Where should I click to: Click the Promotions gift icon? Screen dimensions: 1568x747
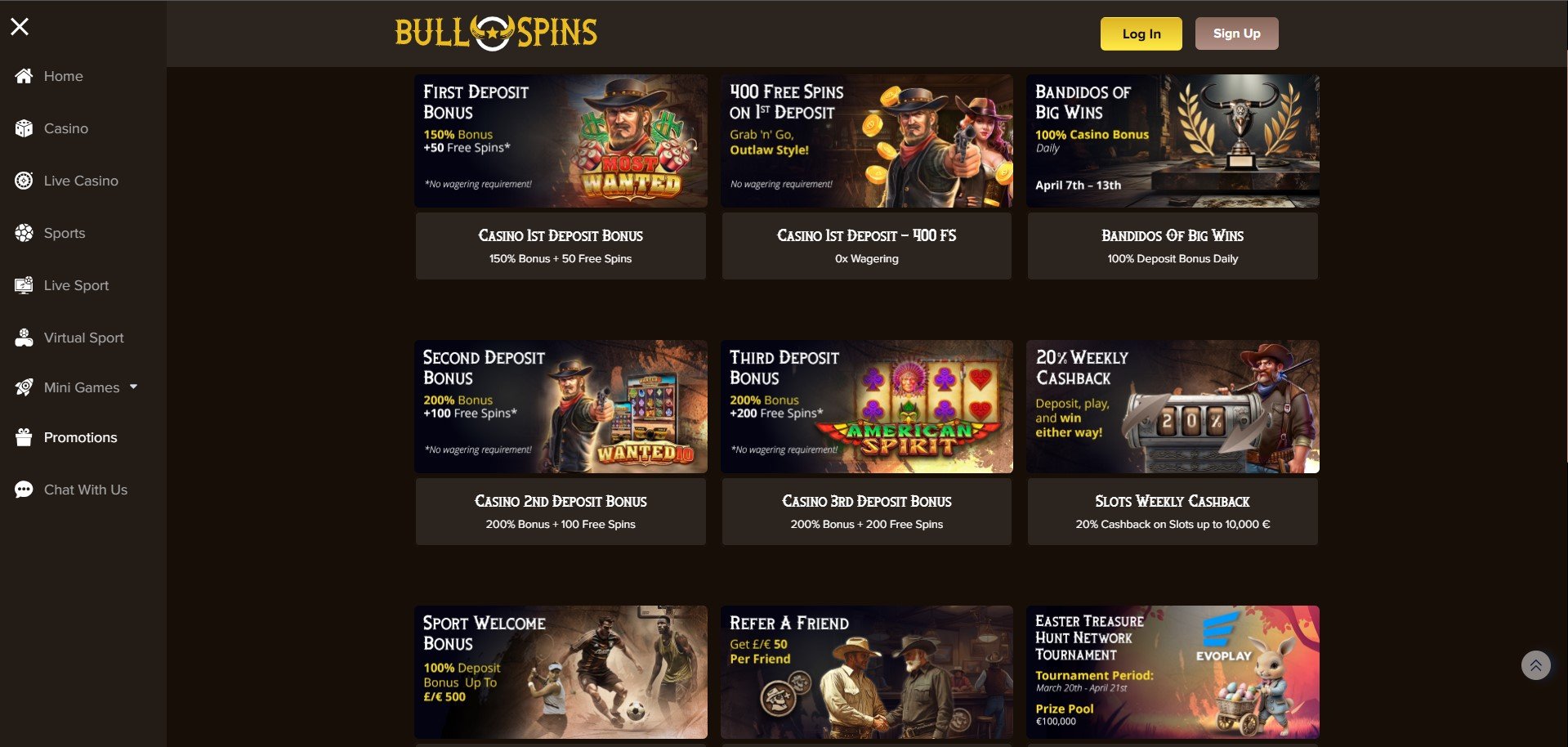click(24, 437)
